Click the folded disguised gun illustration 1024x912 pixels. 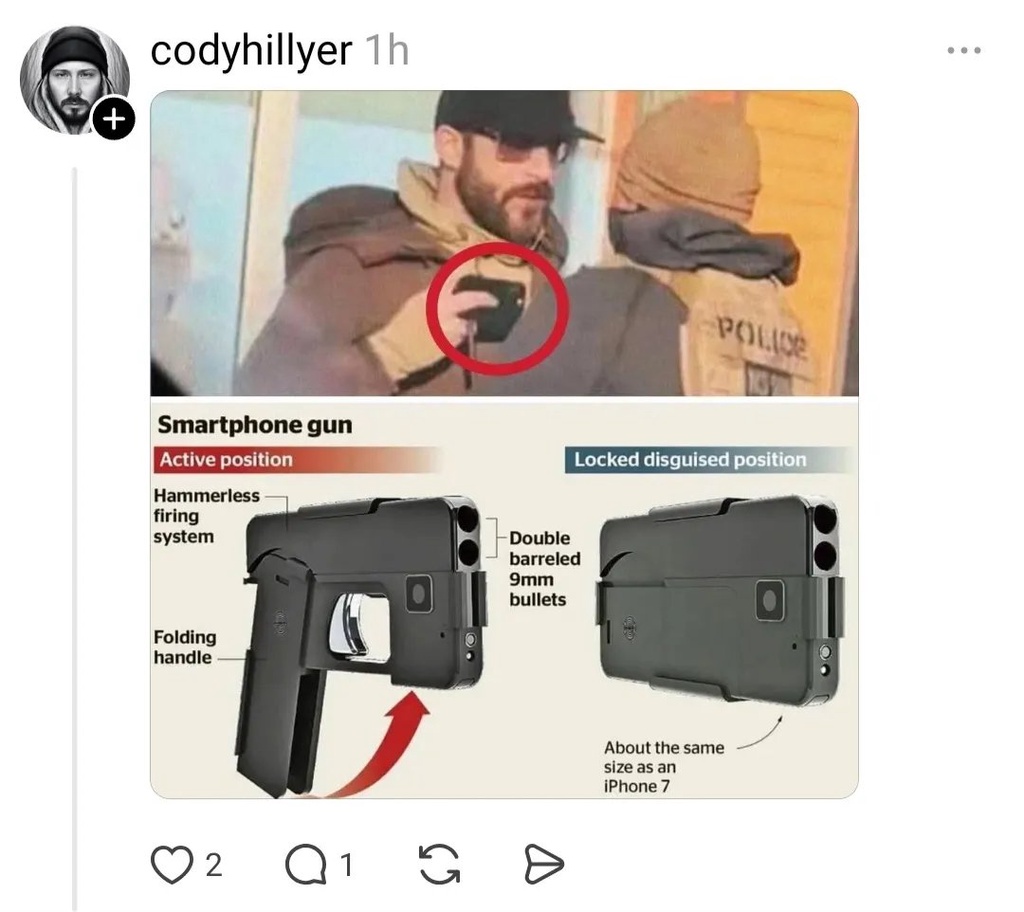click(720, 599)
